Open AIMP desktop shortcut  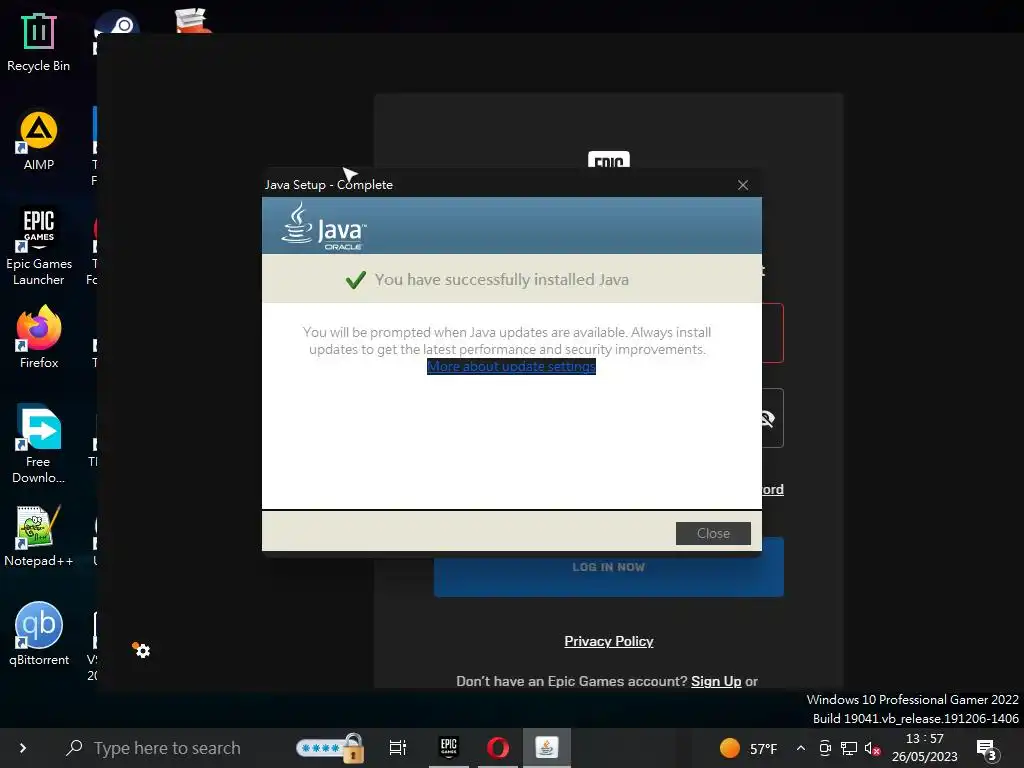click(39, 141)
